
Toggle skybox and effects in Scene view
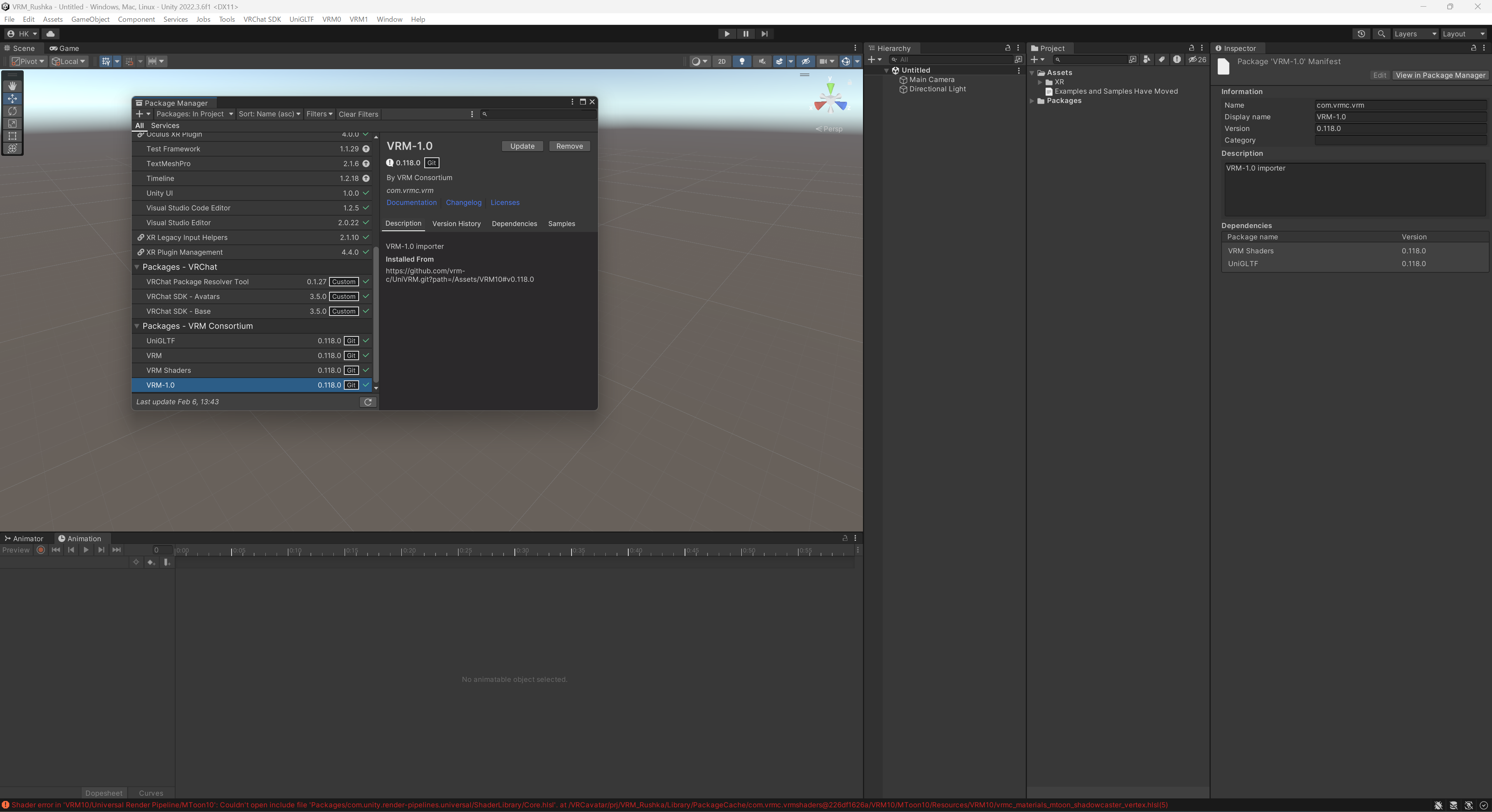pos(779,61)
